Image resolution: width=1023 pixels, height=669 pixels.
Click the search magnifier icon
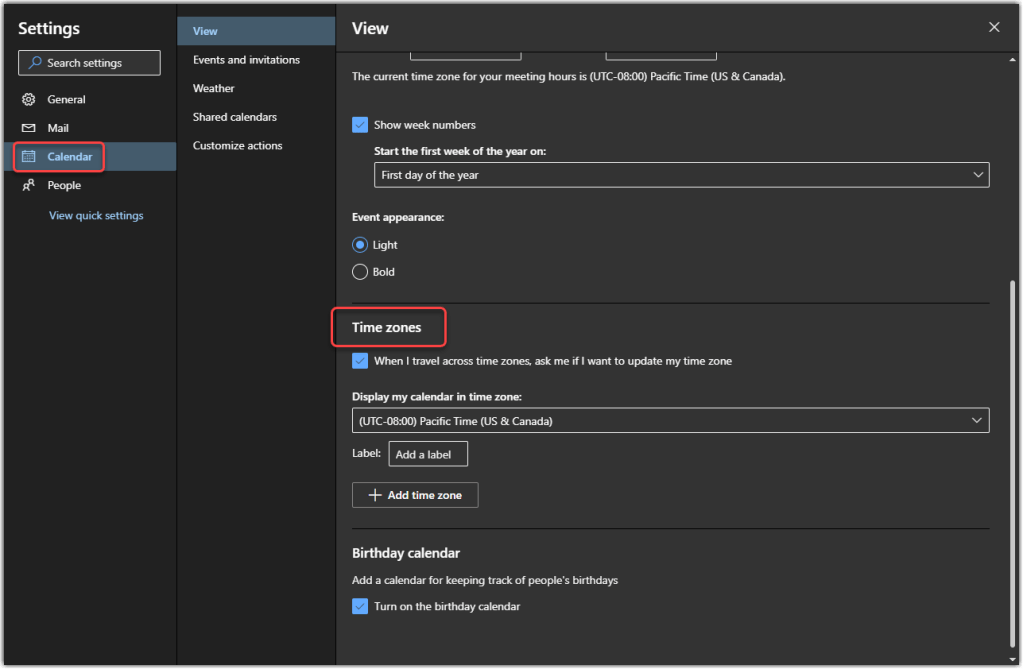35,63
